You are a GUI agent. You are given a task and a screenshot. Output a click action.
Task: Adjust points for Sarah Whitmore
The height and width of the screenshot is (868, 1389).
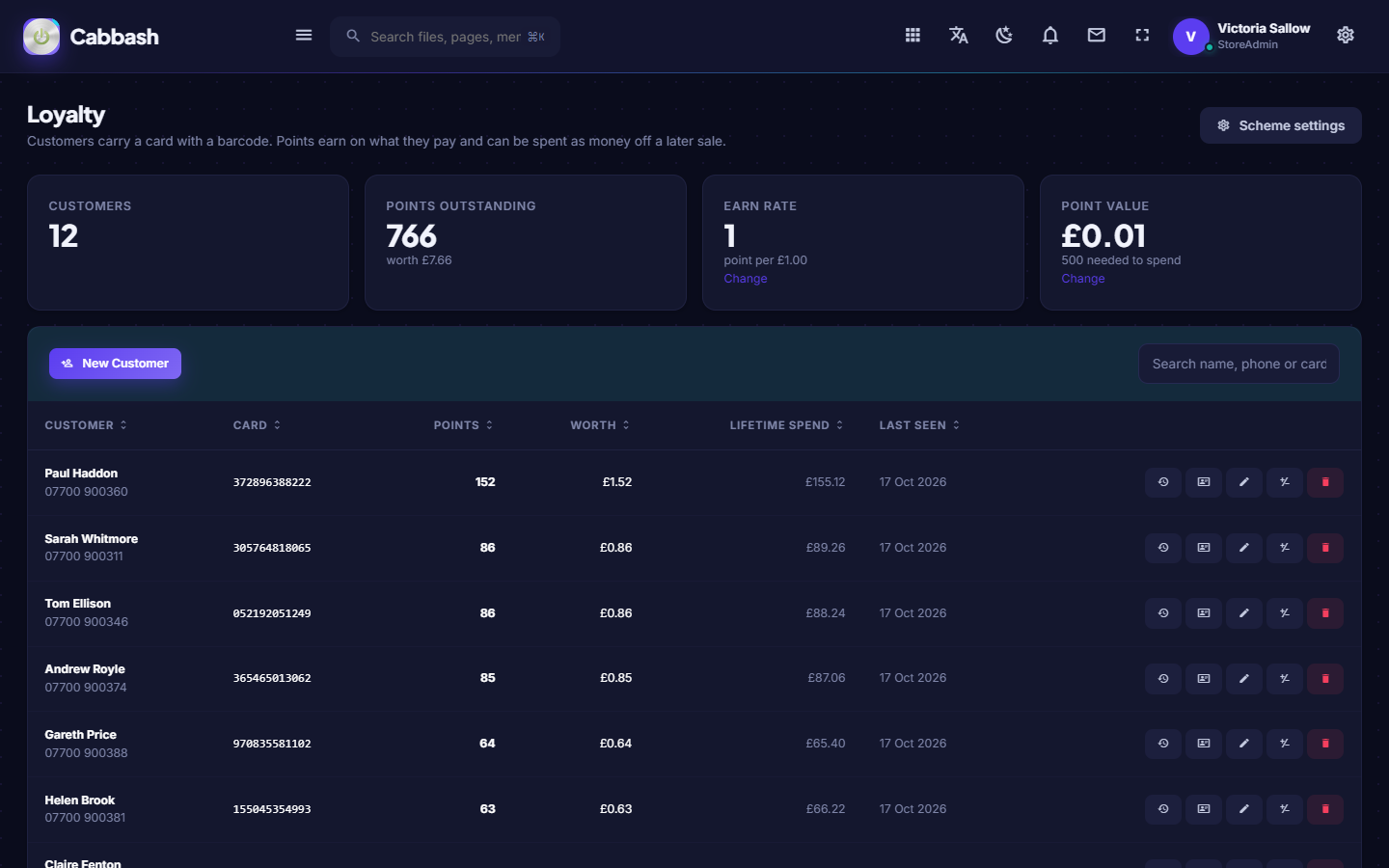(x=1285, y=548)
